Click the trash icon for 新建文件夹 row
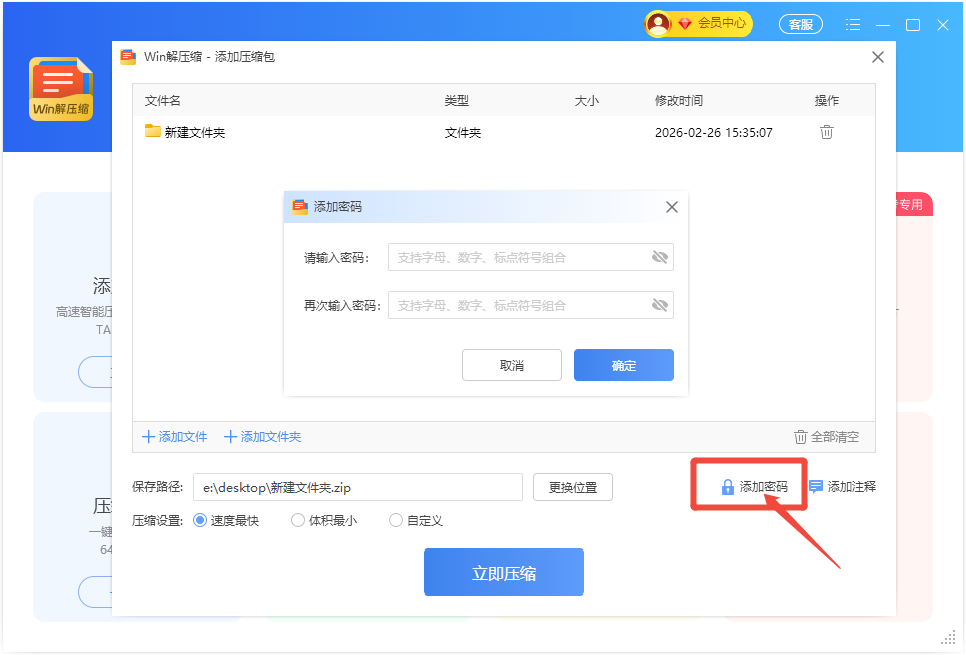The width and height of the screenshot is (966, 655). [x=826, y=132]
